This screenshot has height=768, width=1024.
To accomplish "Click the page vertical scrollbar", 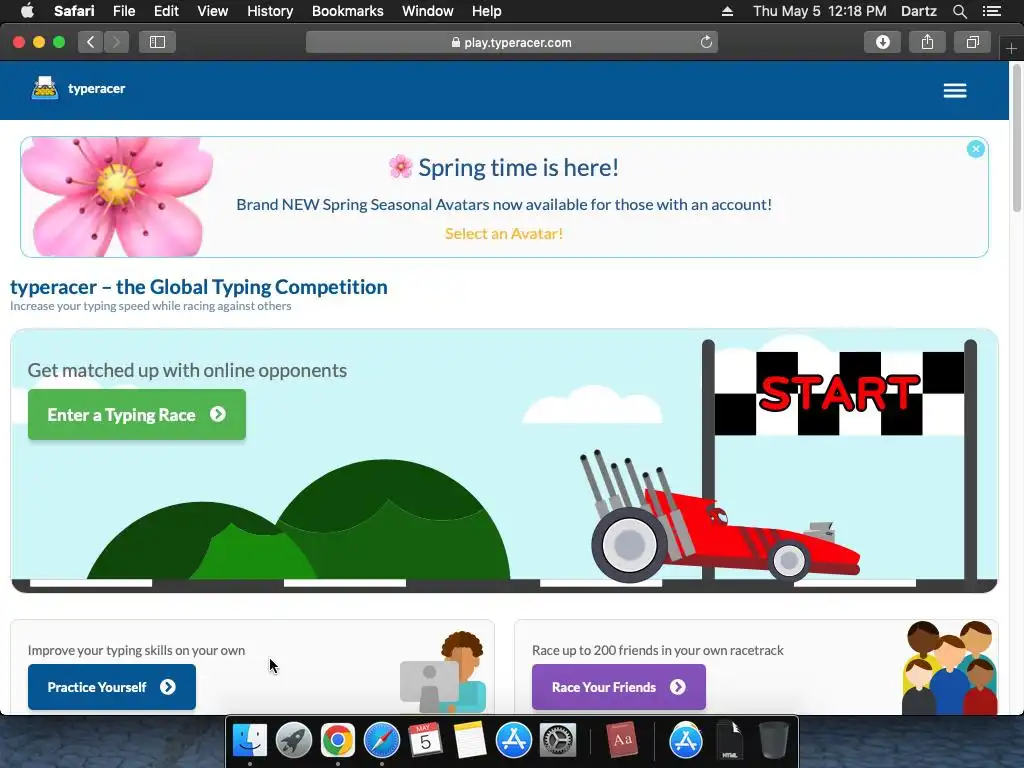I will point(1016,138).
